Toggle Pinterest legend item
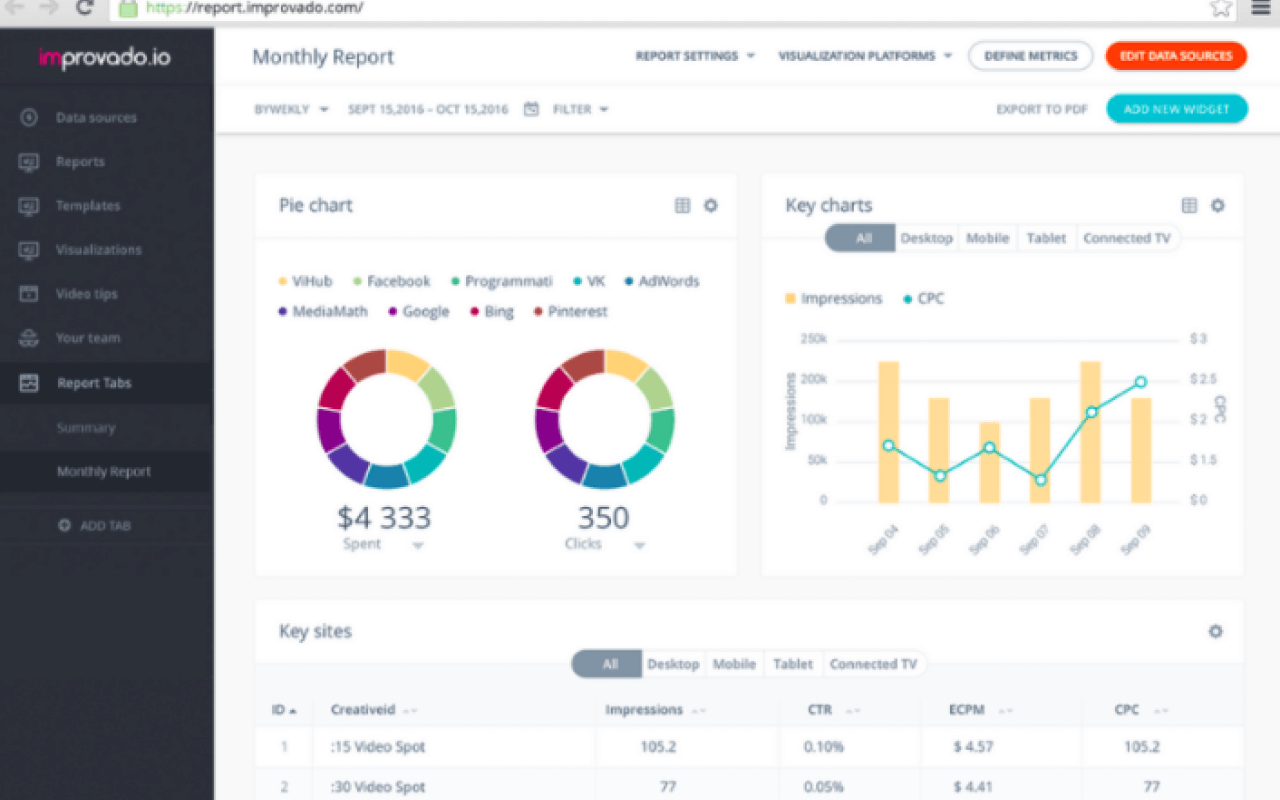Screen dimensions: 1280x800 click(570, 311)
